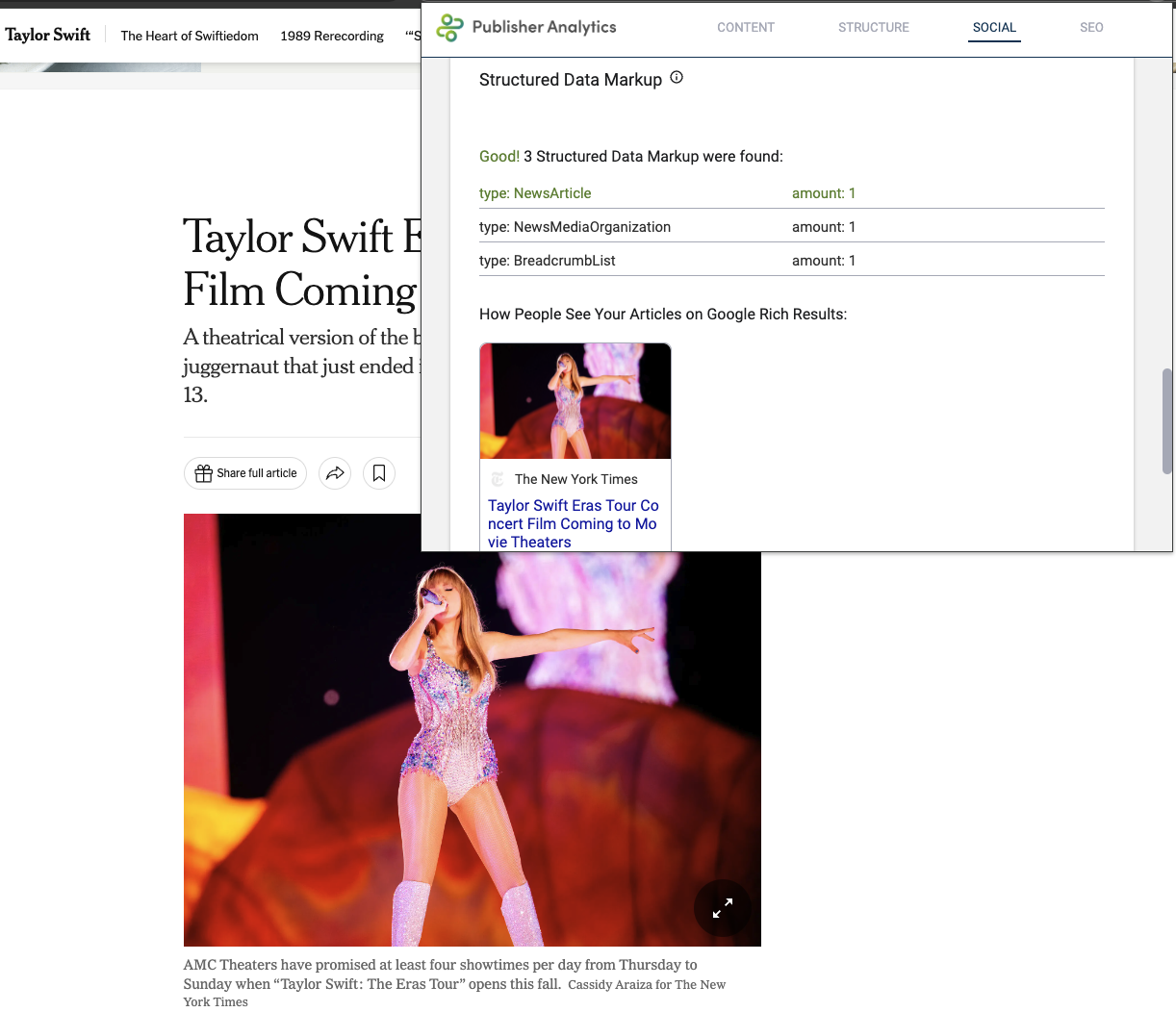Viewport: 1176px width, 1012px height.
Task: Click the 'type: NewsMediaOrganization' row
Action: point(792,227)
